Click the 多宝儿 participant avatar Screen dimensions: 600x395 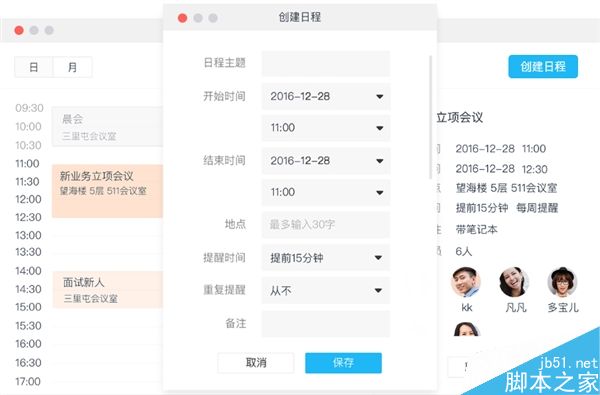[x=562, y=282]
